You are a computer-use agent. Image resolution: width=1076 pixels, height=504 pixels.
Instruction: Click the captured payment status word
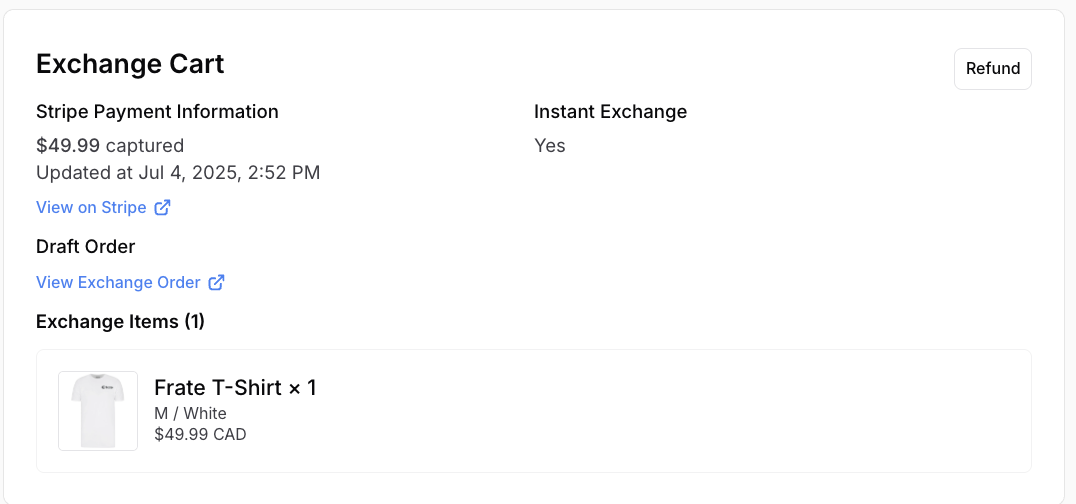(x=145, y=146)
